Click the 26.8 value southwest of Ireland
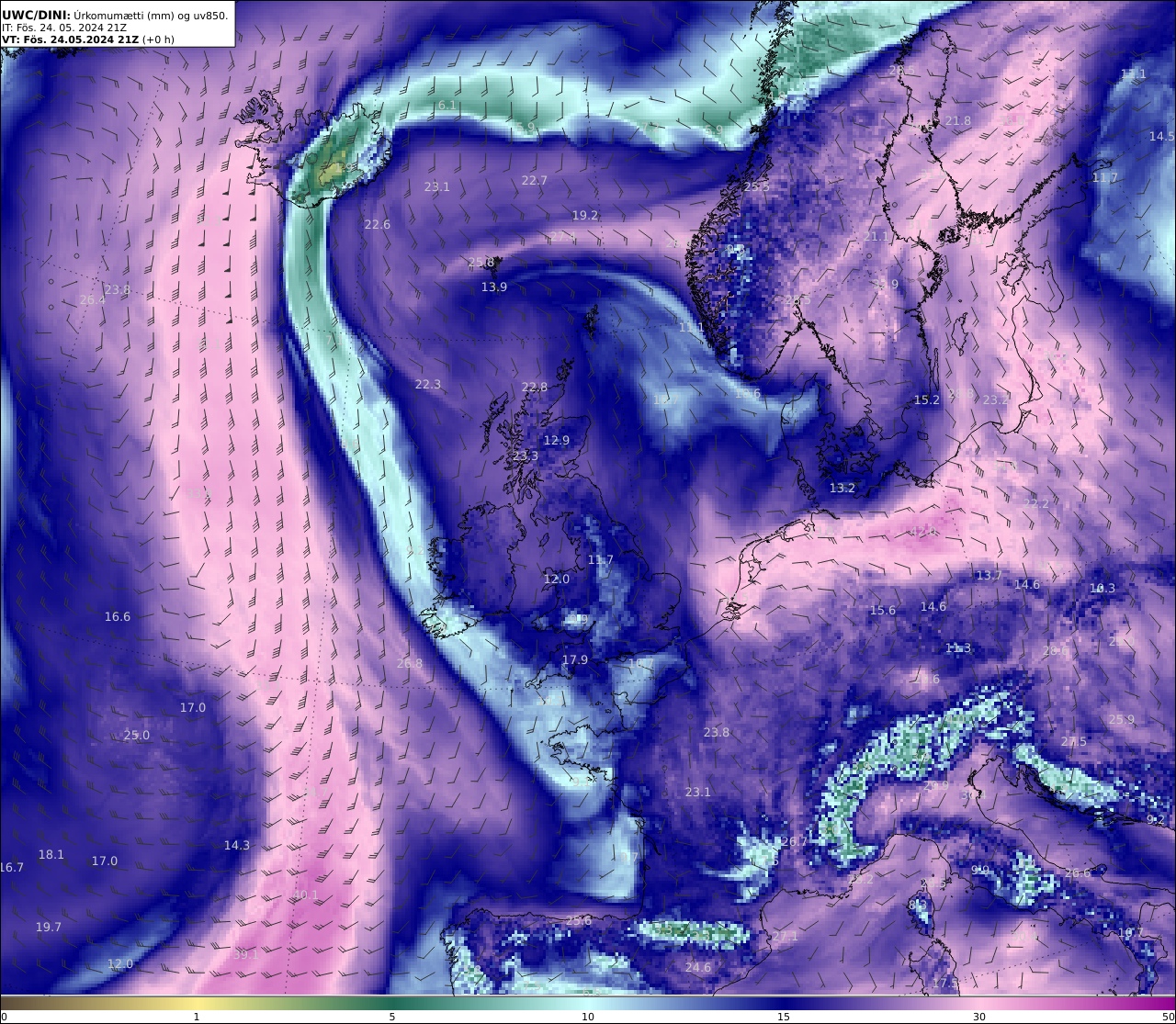 pyautogui.click(x=410, y=664)
